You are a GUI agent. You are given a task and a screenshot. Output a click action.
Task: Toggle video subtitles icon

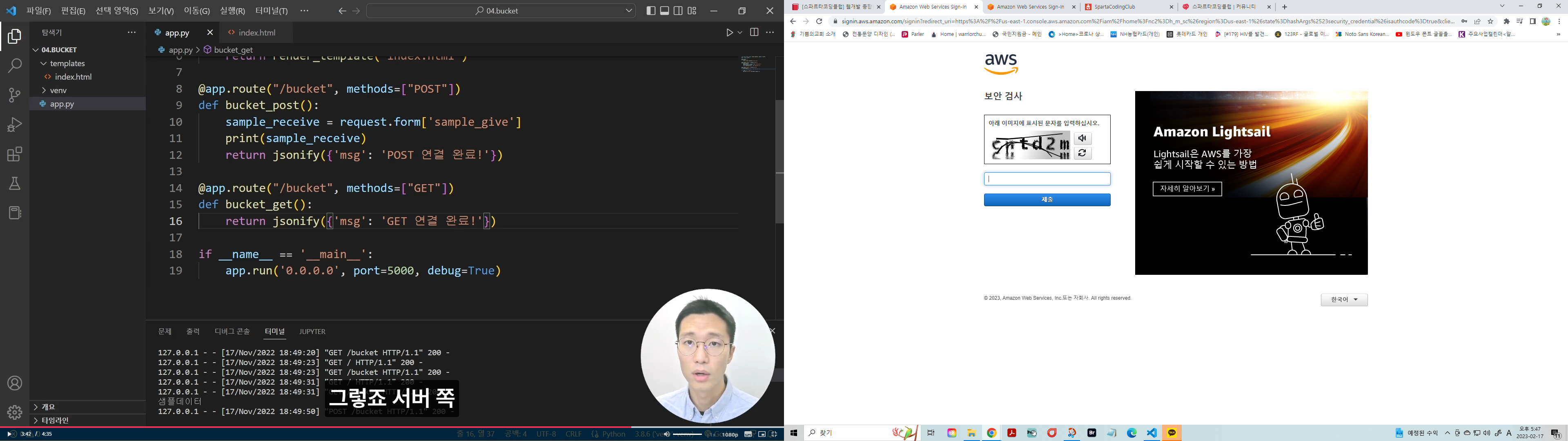point(748,434)
